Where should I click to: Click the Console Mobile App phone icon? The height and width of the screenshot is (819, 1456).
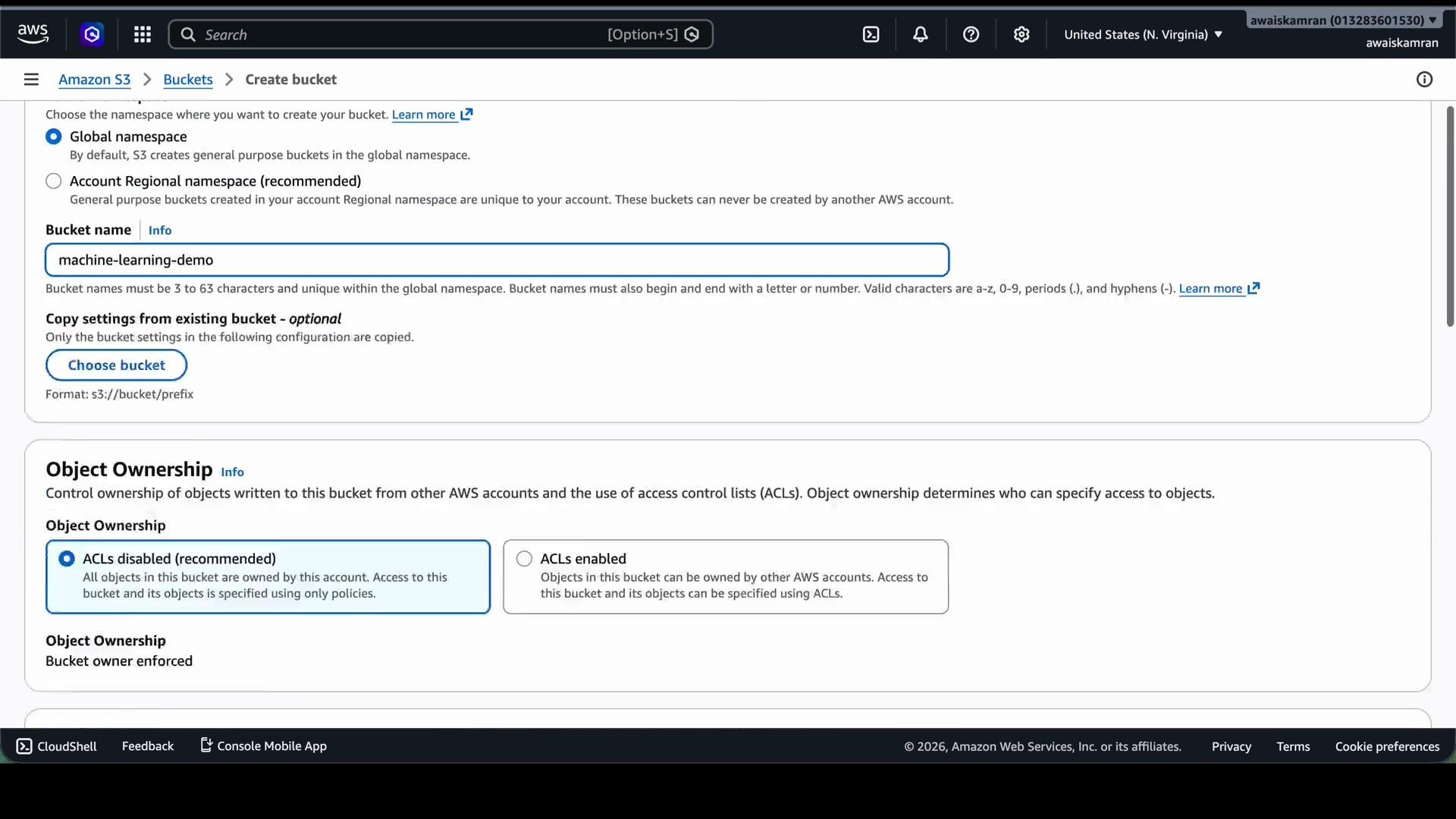click(x=206, y=745)
